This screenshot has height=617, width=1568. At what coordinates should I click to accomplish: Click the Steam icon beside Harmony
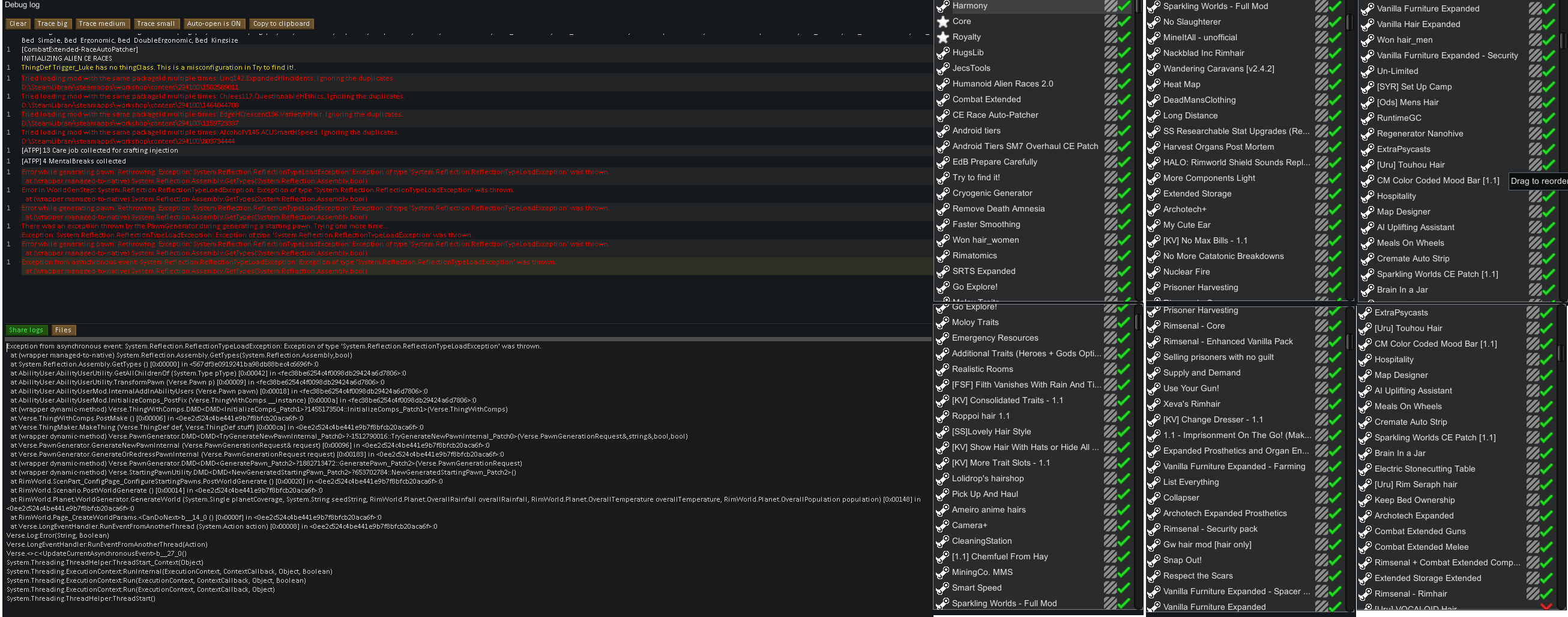943,6
